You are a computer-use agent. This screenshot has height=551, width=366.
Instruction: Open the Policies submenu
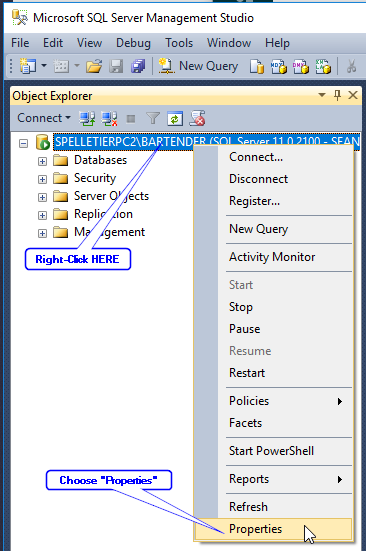pos(273,401)
